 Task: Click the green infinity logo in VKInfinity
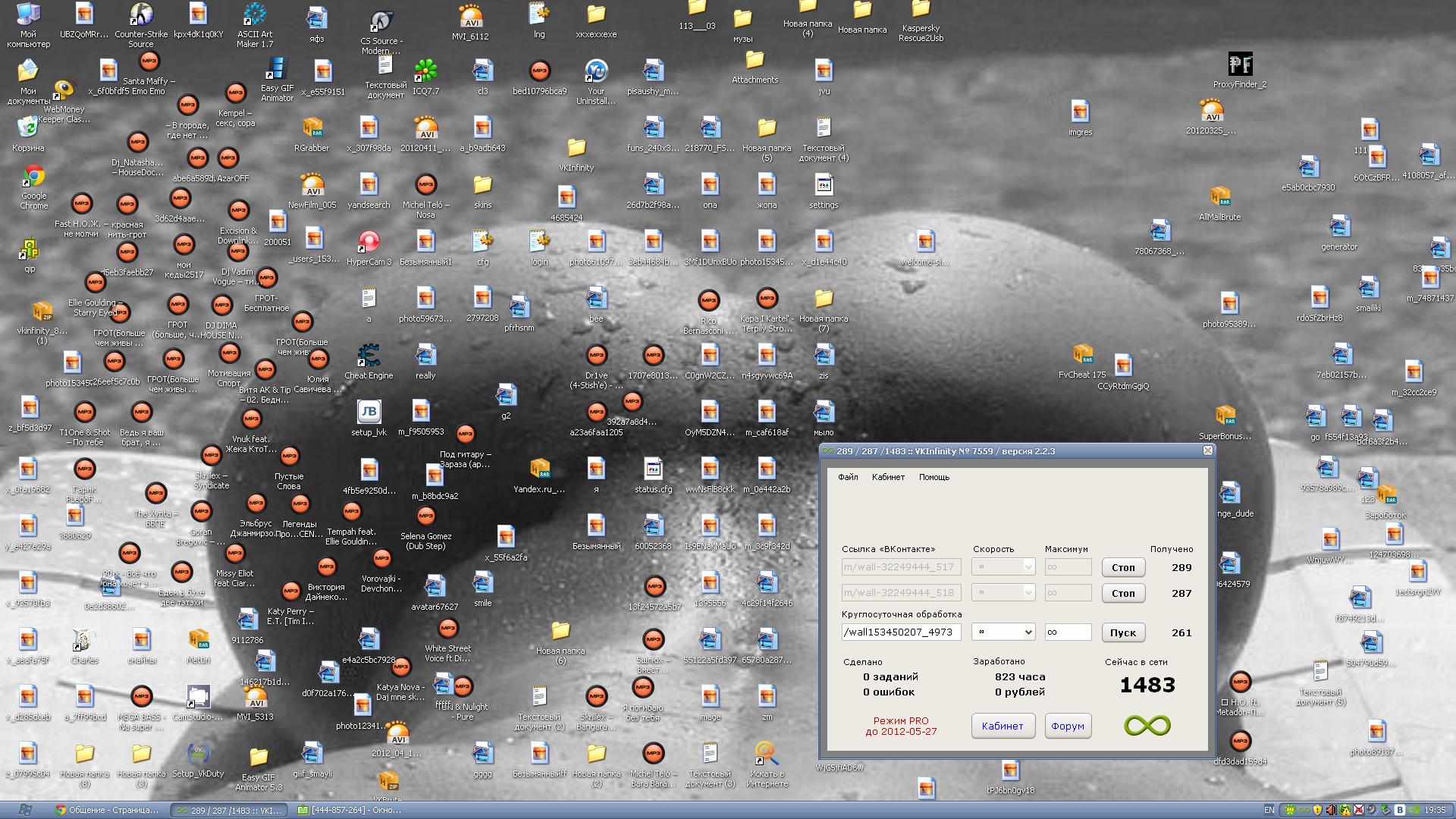pos(1147,726)
